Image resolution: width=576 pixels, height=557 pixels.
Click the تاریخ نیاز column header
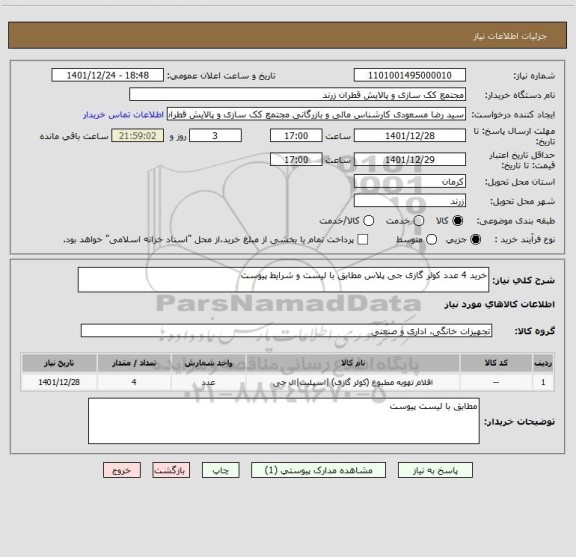click(59, 363)
